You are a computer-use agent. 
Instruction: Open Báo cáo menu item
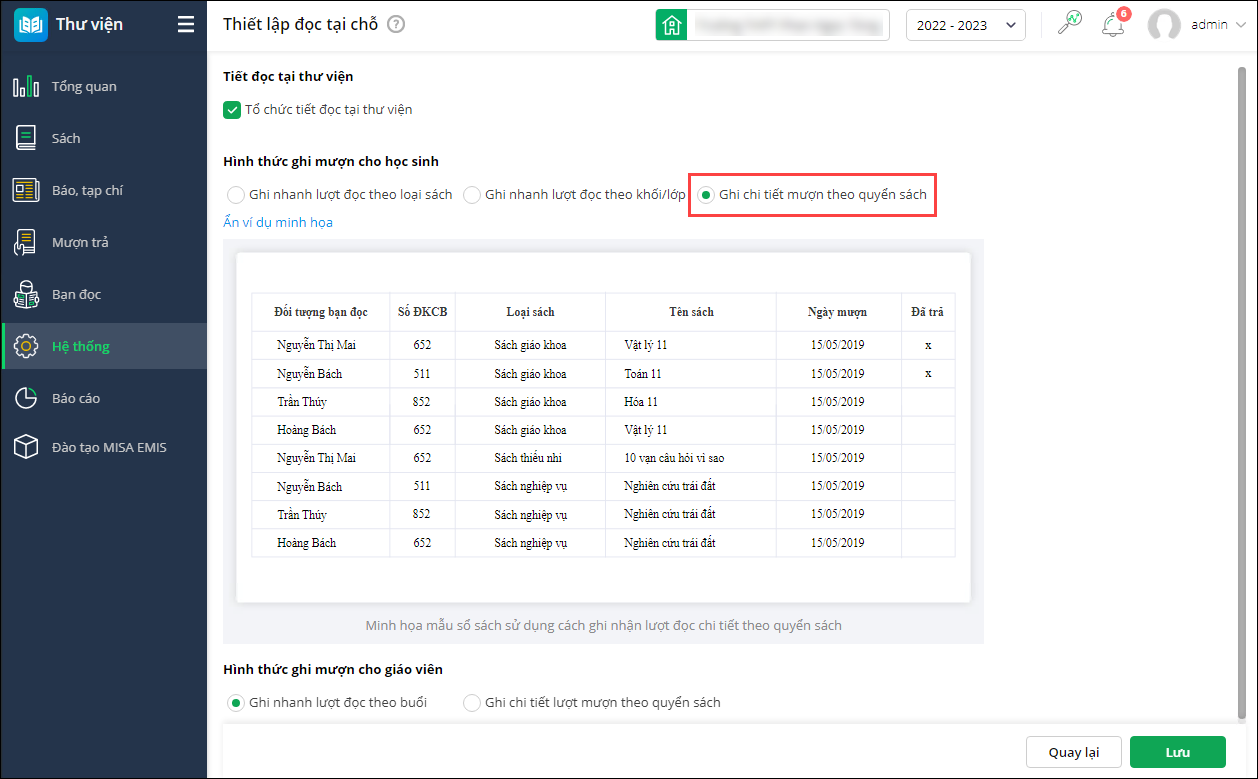tap(104, 398)
